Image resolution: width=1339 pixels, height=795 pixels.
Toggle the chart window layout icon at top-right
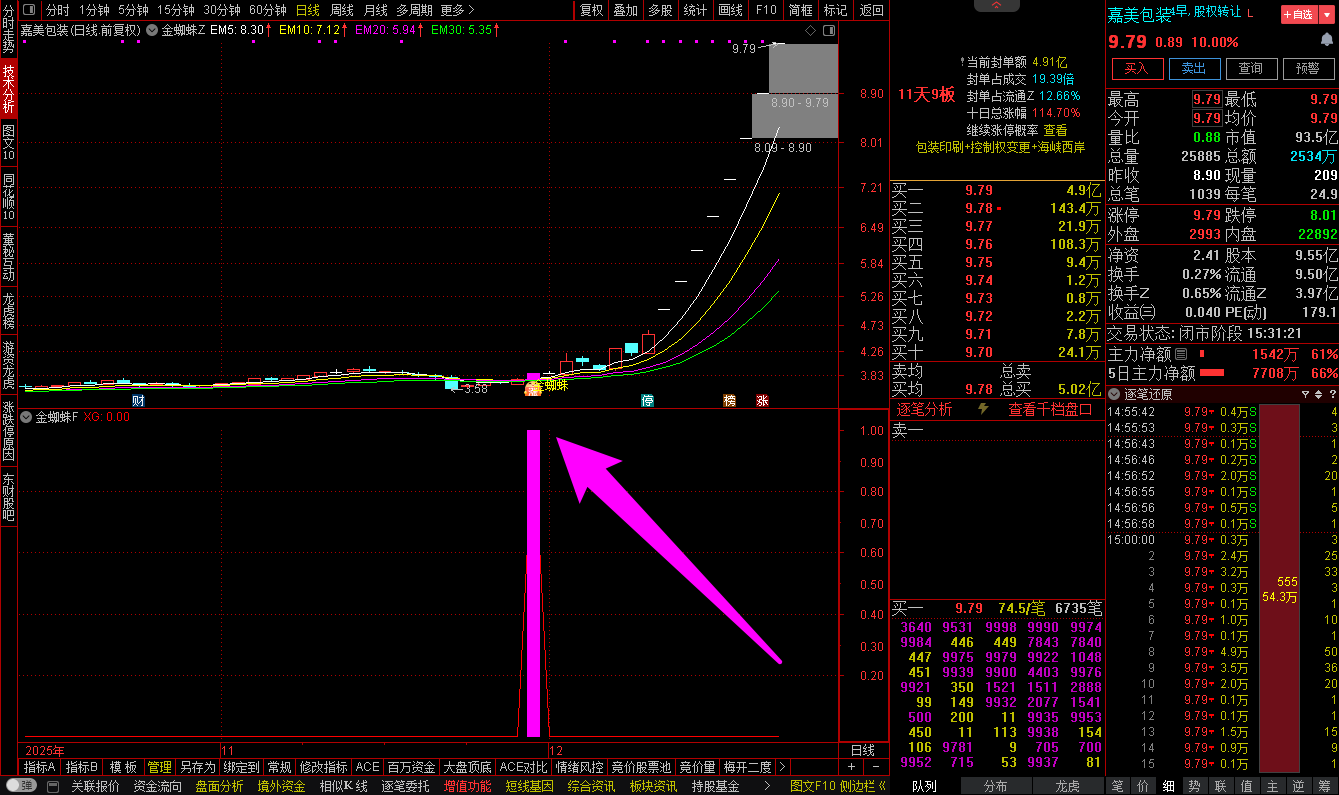tap(827, 30)
